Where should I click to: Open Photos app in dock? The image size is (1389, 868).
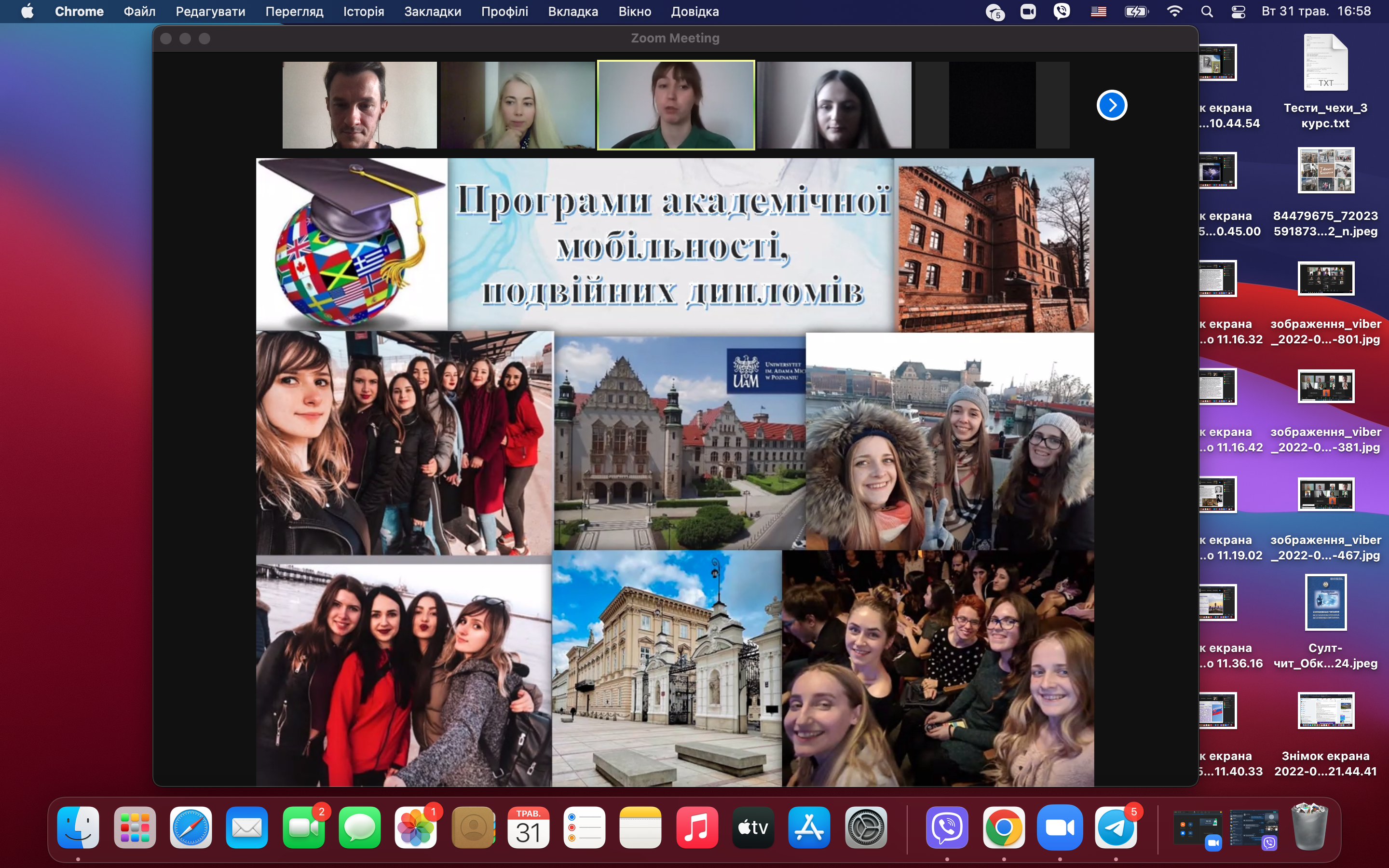click(416, 827)
